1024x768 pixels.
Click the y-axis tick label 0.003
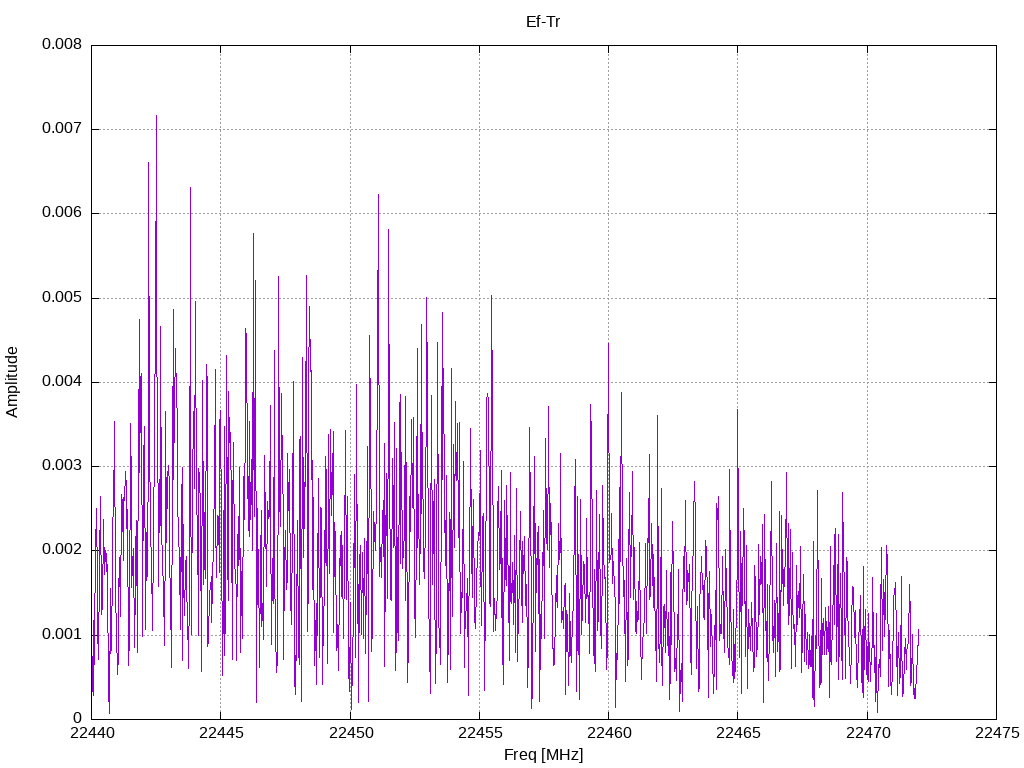point(62,466)
